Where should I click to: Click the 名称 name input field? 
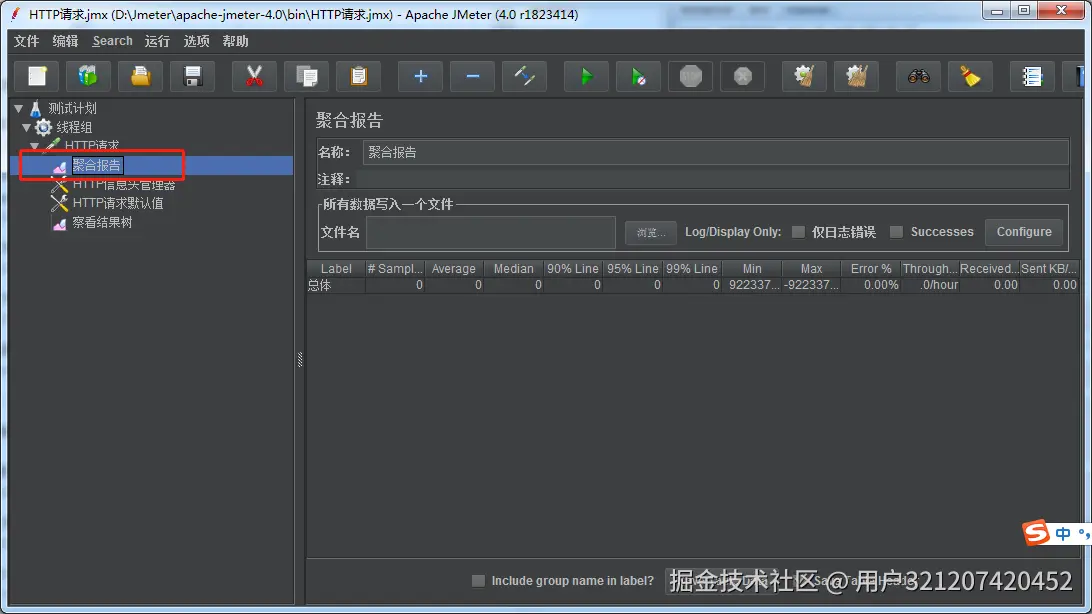pos(716,152)
